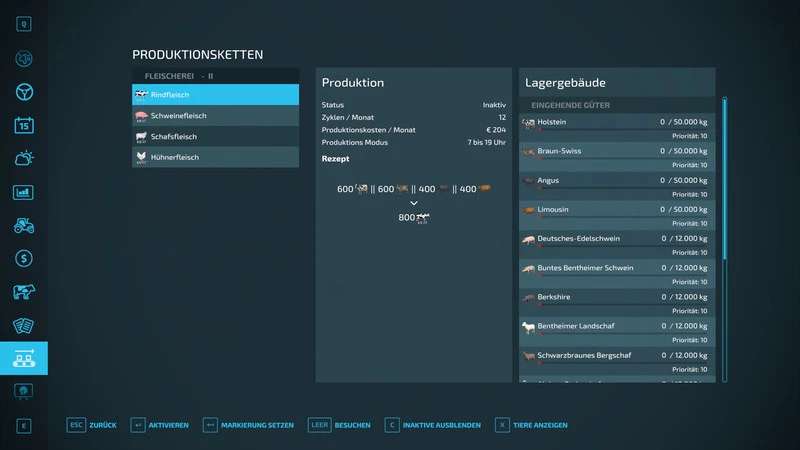Open the dollar finances icon
Image resolution: width=800 pixels, height=450 pixels.
coord(24,258)
